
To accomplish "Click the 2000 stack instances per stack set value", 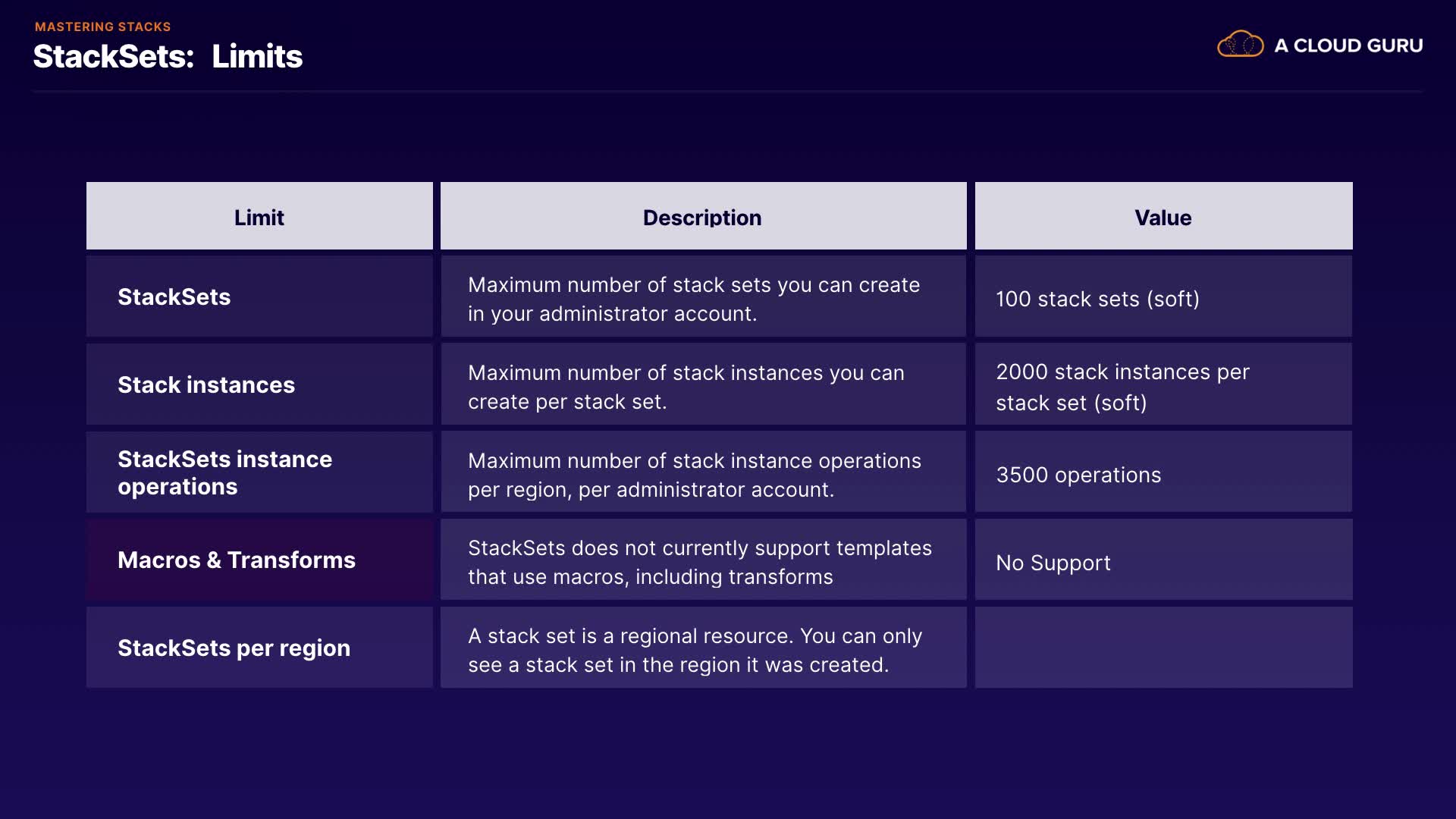I will [x=1122, y=387].
